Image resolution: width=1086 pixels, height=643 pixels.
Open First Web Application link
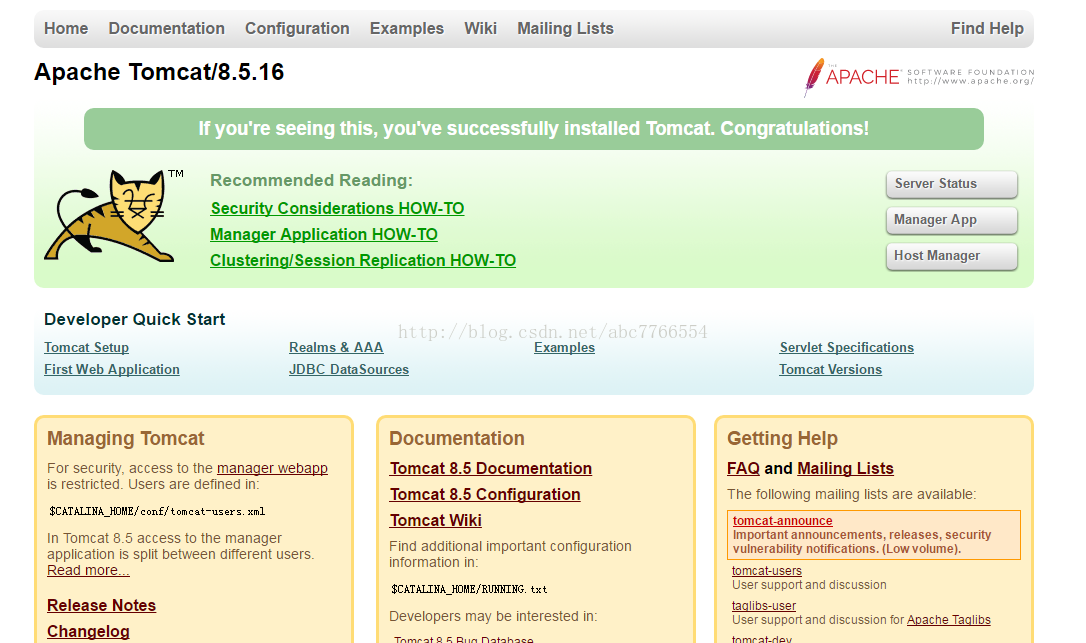(112, 370)
